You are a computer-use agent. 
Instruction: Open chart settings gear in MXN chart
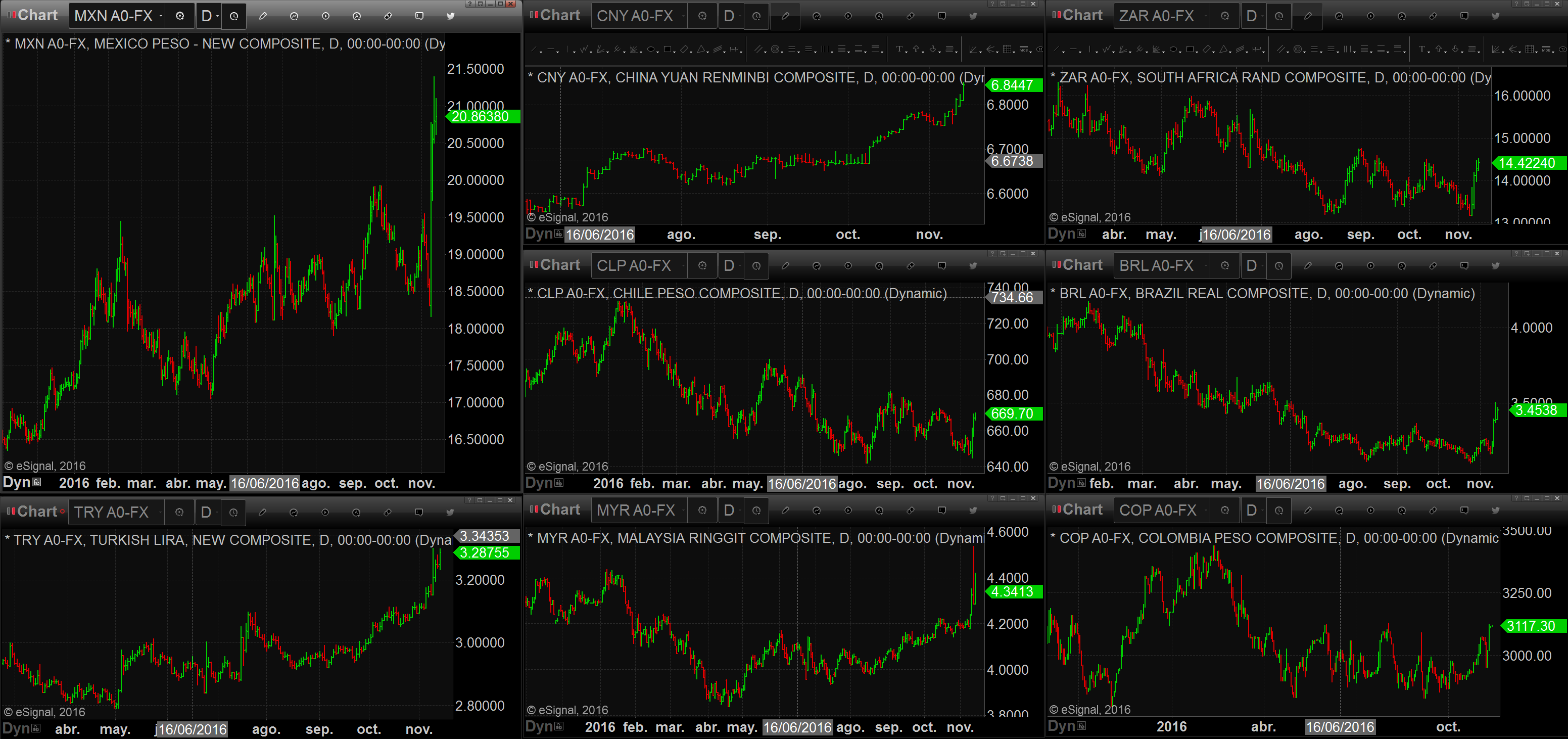(179, 16)
